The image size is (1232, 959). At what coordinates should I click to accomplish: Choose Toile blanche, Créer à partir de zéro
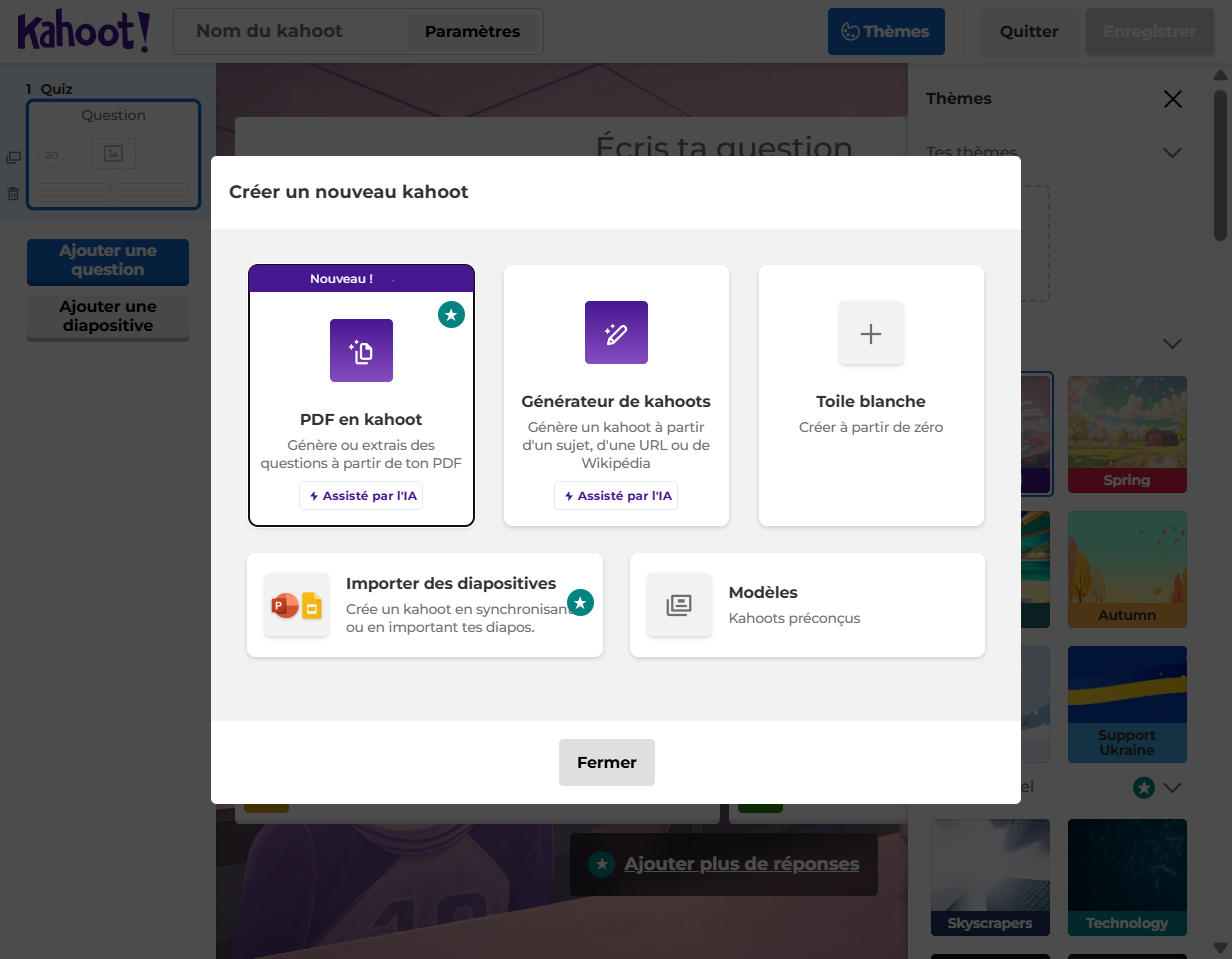click(x=871, y=395)
